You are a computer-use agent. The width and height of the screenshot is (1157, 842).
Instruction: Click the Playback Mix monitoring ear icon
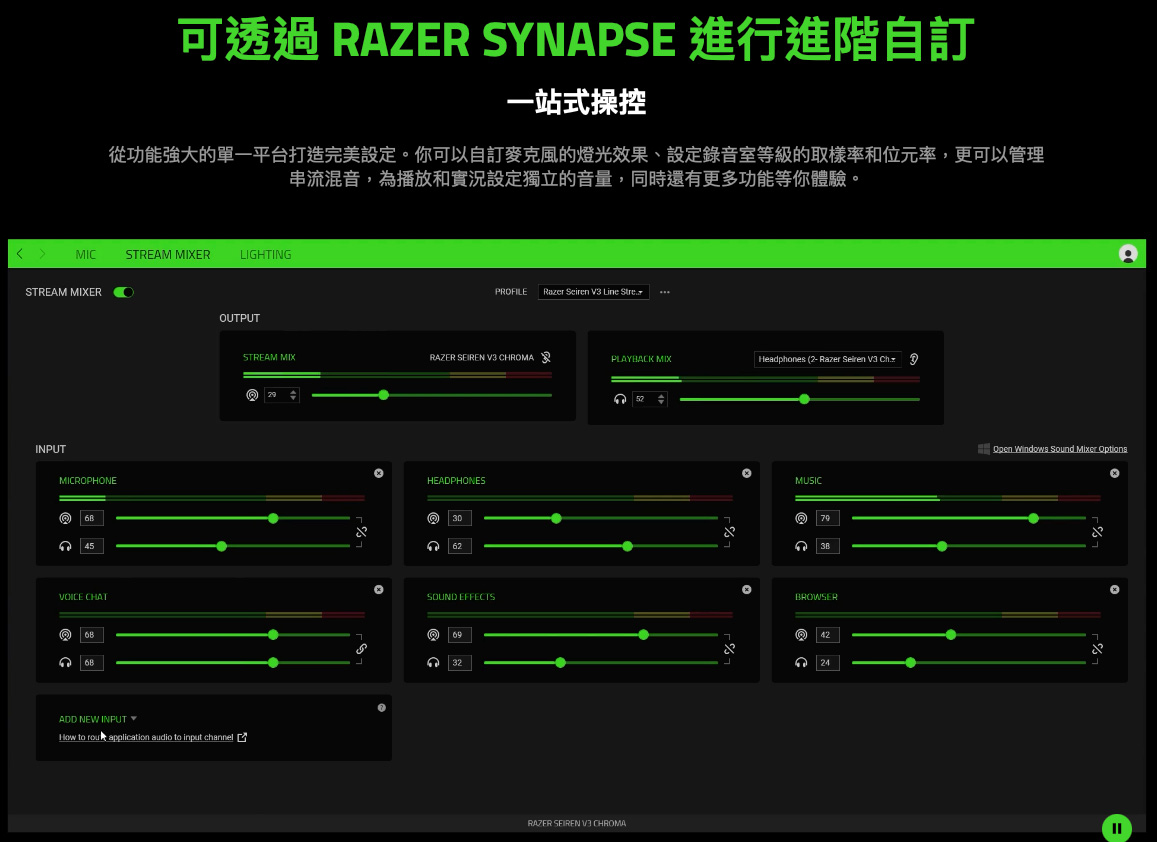(913, 359)
